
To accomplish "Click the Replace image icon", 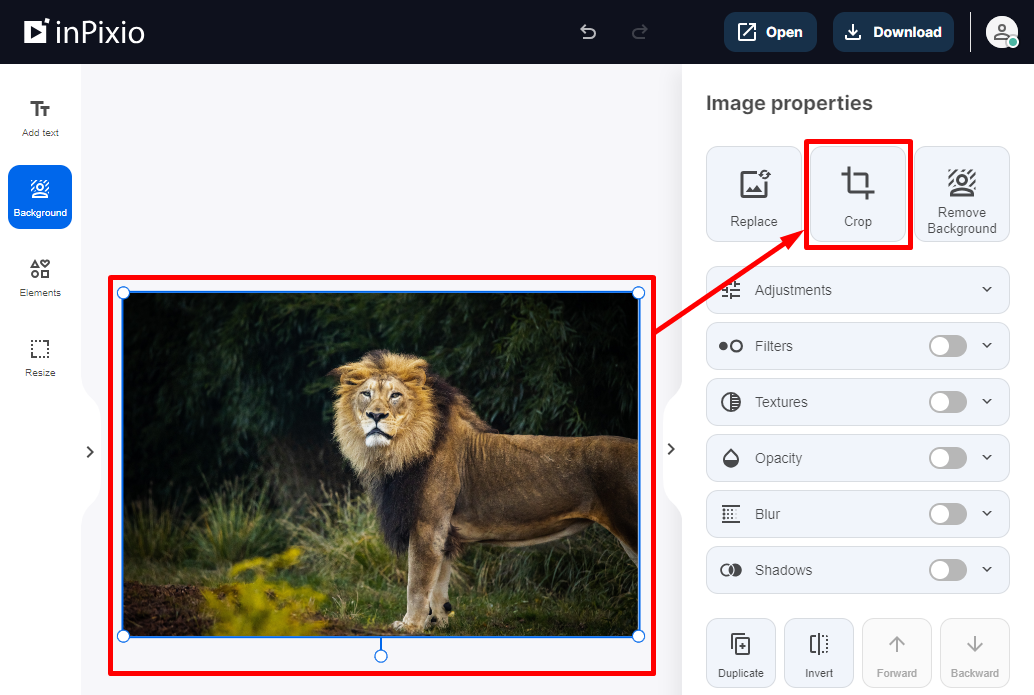I will pos(753,193).
